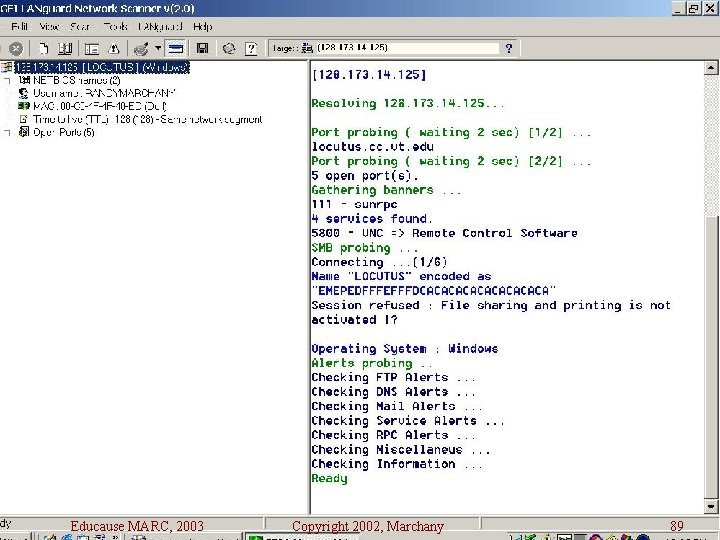Select the Username RANDYMARCHANY entry
Image resolution: width=720 pixels, height=540 pixels.
pos(104,93)
